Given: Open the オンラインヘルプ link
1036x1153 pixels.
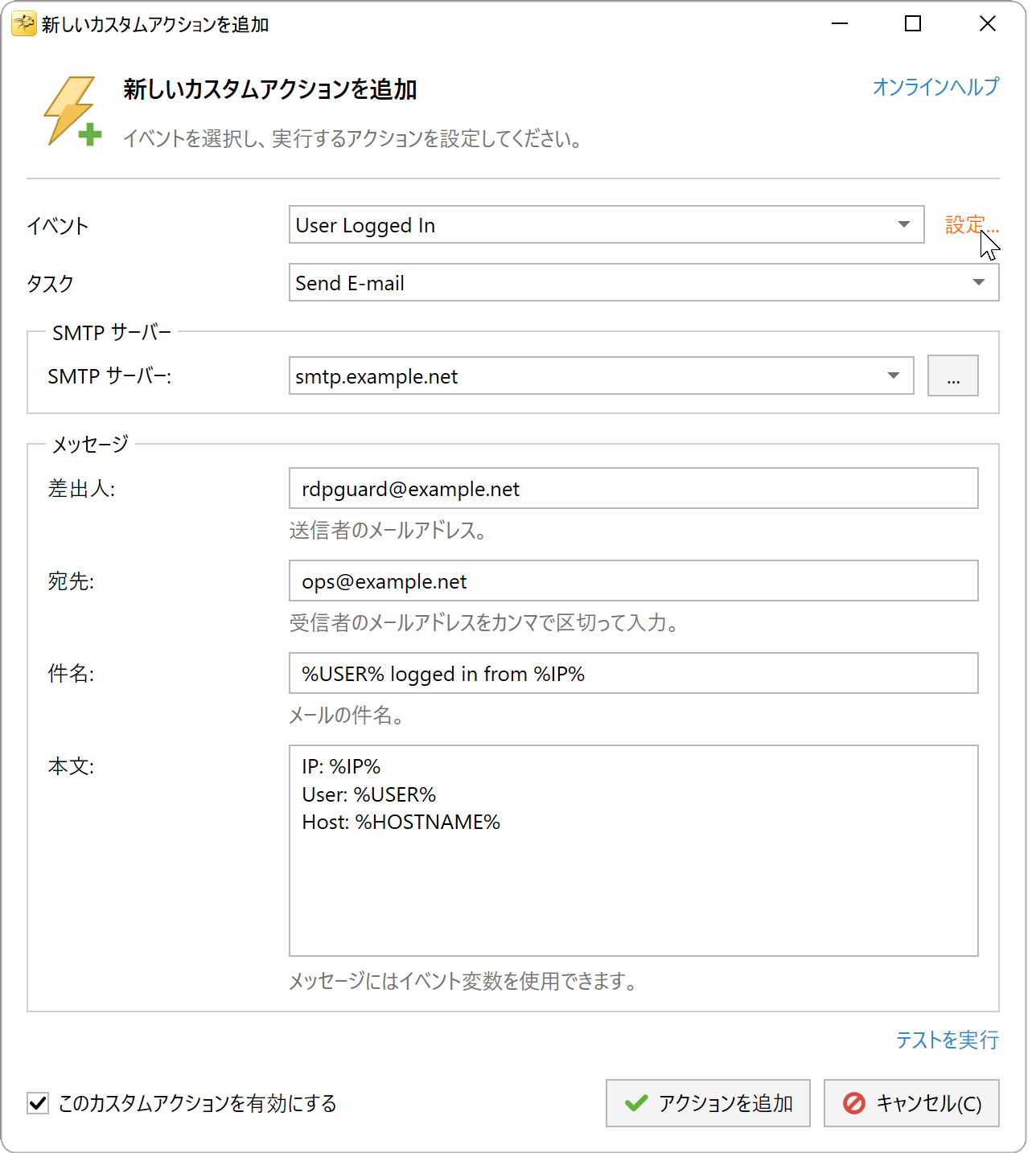Looking at the screenshot, I should pyautogui.click(x=935, y=87).
